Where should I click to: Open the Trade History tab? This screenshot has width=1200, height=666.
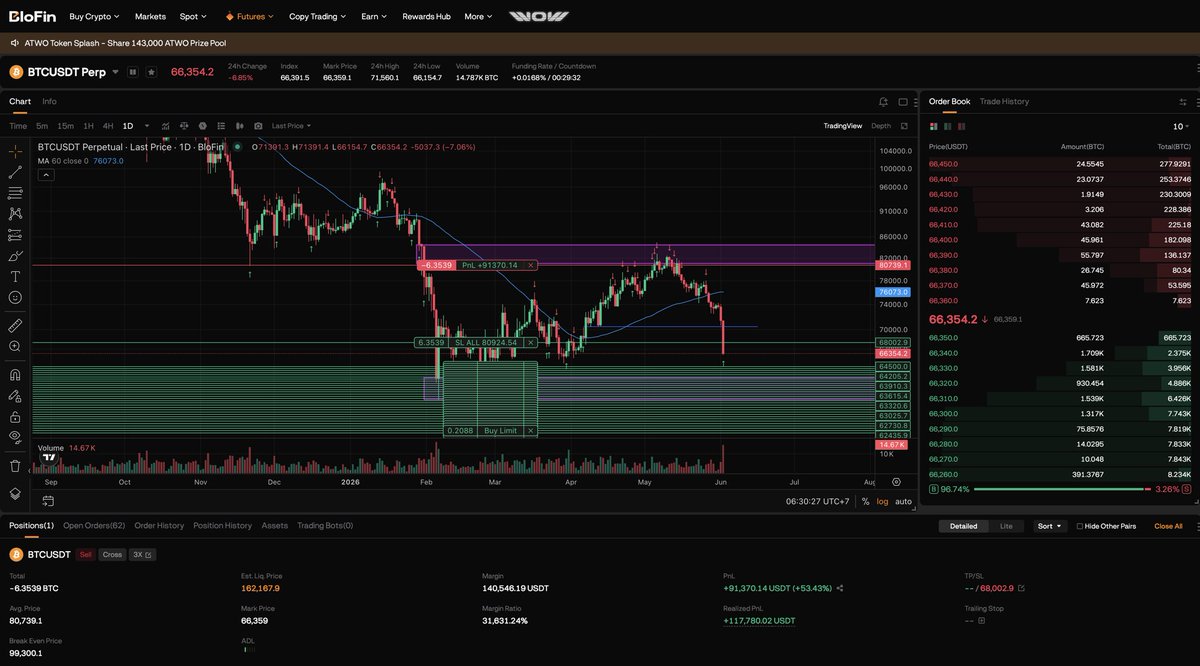[x=1004, y=101]
